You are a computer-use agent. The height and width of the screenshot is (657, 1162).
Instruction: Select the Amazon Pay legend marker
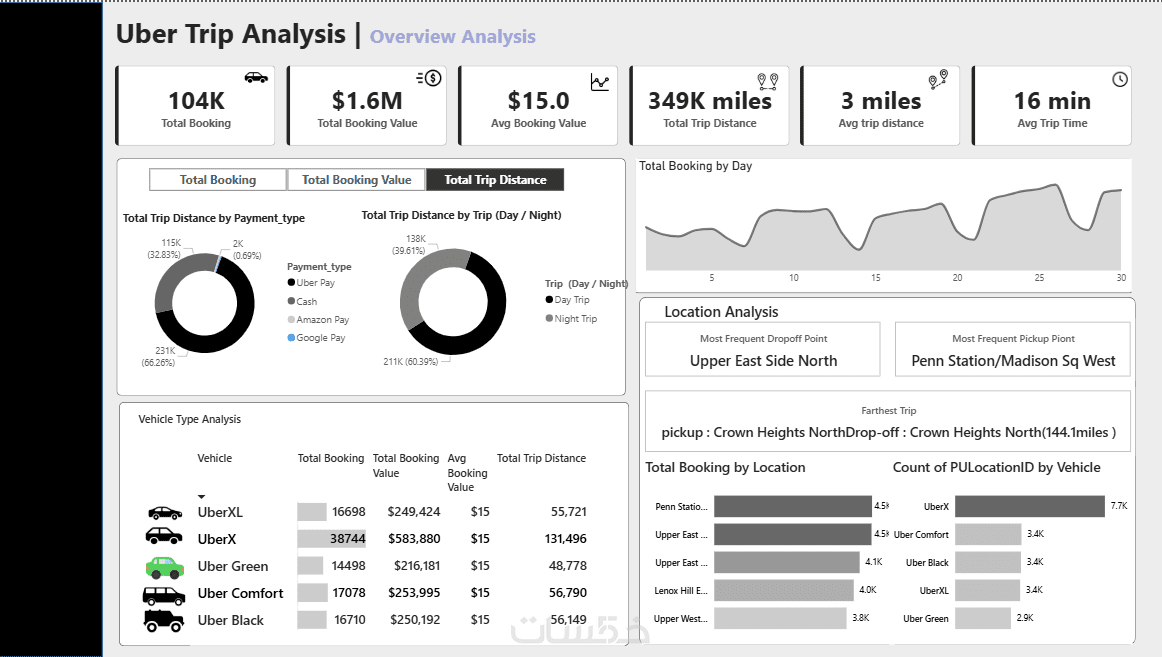tap(291, 319)
